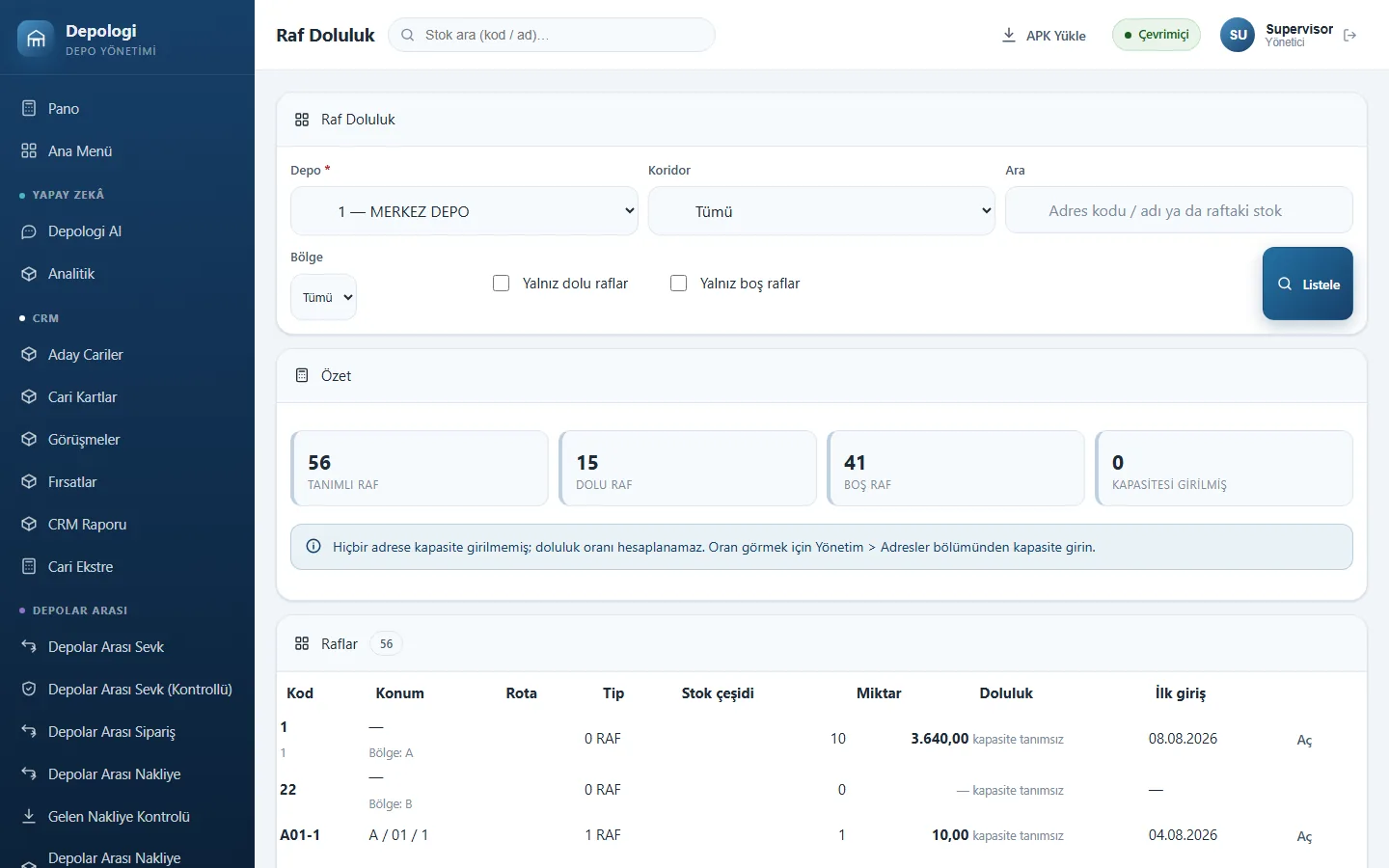Click Aç link for row 1
The height and width of the screenshot is (868, 1389).
1304,740
